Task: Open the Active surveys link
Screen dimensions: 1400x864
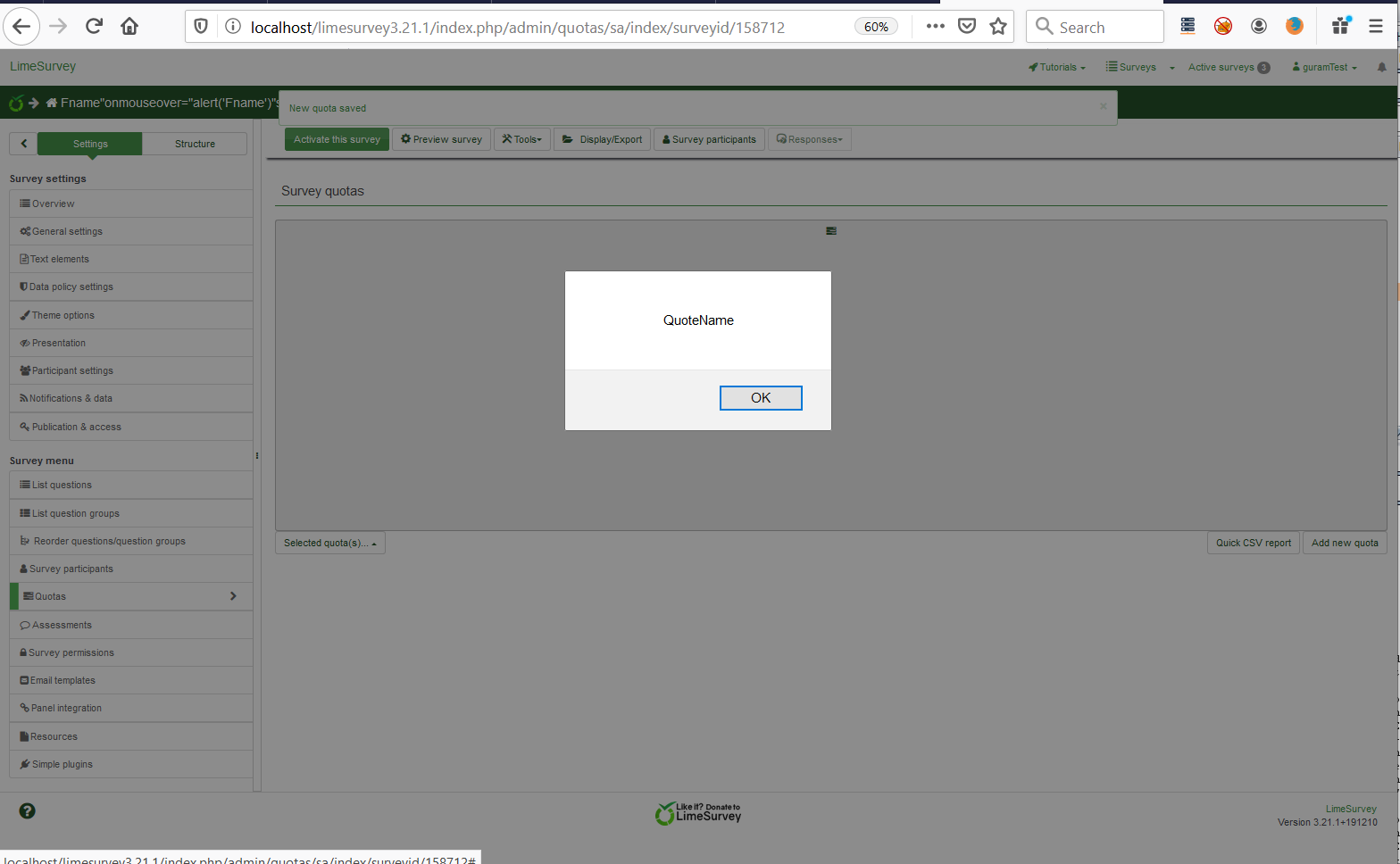Action: pos(1229,67)
